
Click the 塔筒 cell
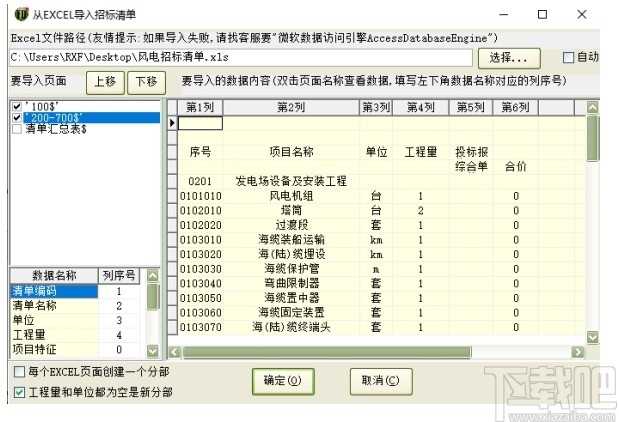click(x=291, y=210)
